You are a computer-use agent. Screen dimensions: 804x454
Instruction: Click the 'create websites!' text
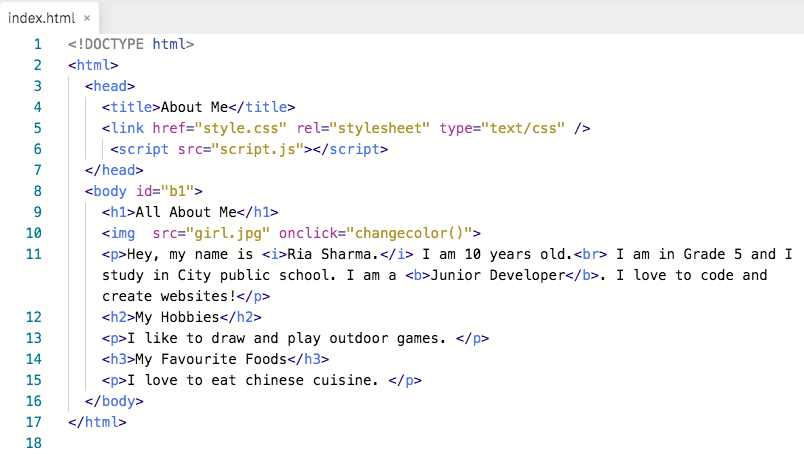click(169, 297)
